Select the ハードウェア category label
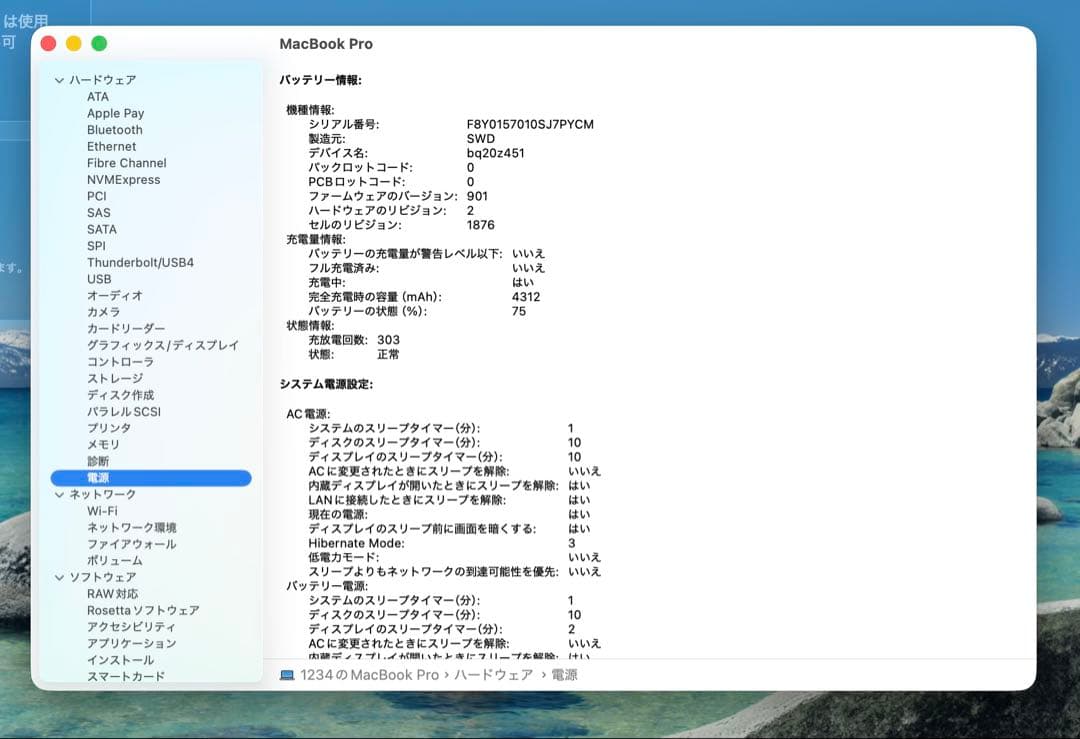The image size is (1080, 739). 103,80
